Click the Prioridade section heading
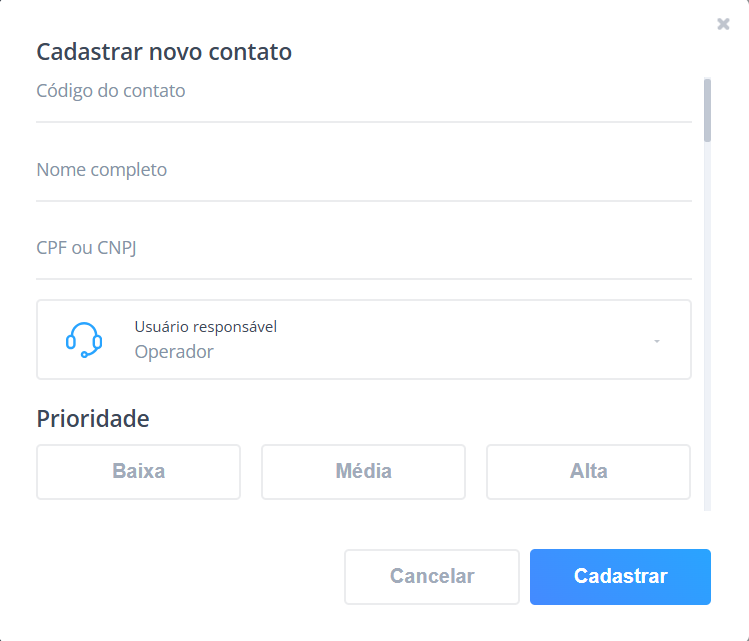 93,419
